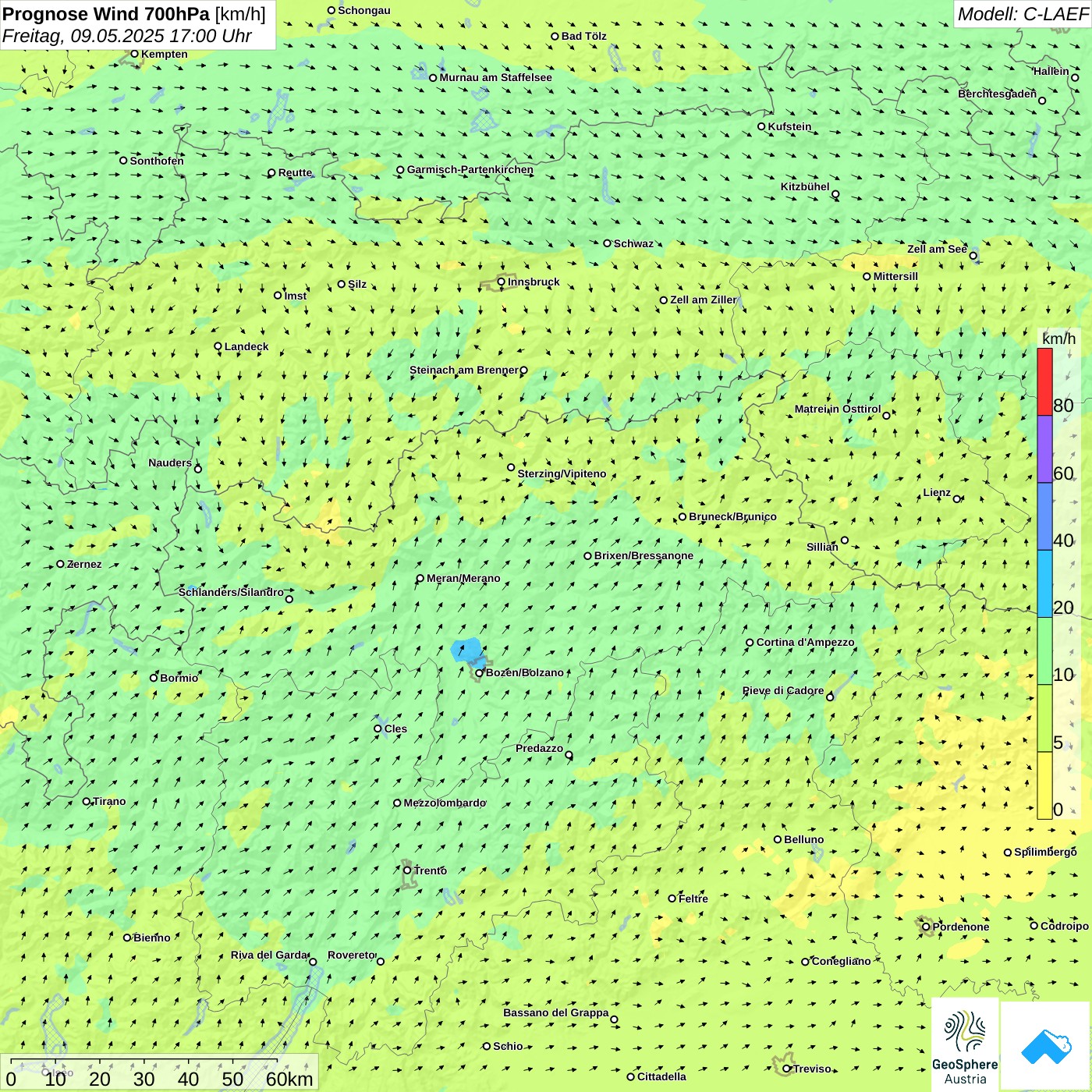Select the Schlanders/Silandro label
The image size is (1092, 1092).
231,592
